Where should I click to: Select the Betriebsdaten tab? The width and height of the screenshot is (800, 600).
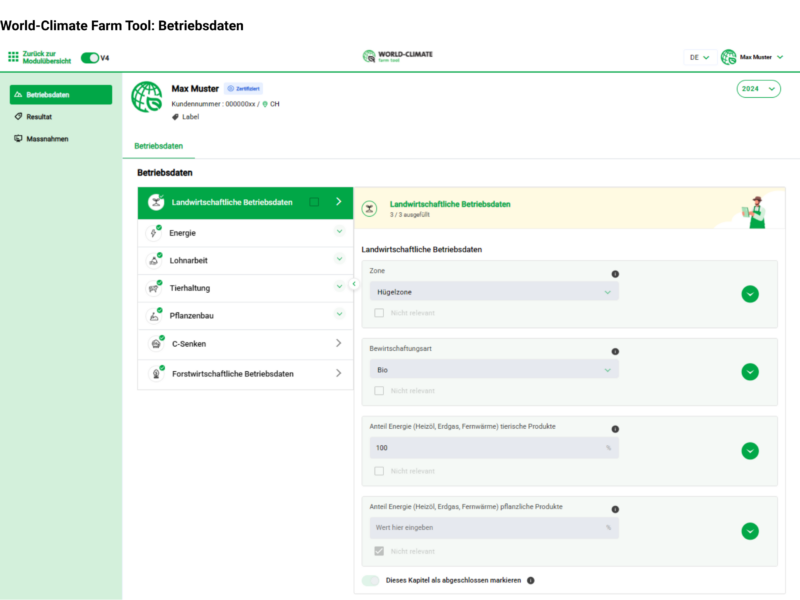159,146
